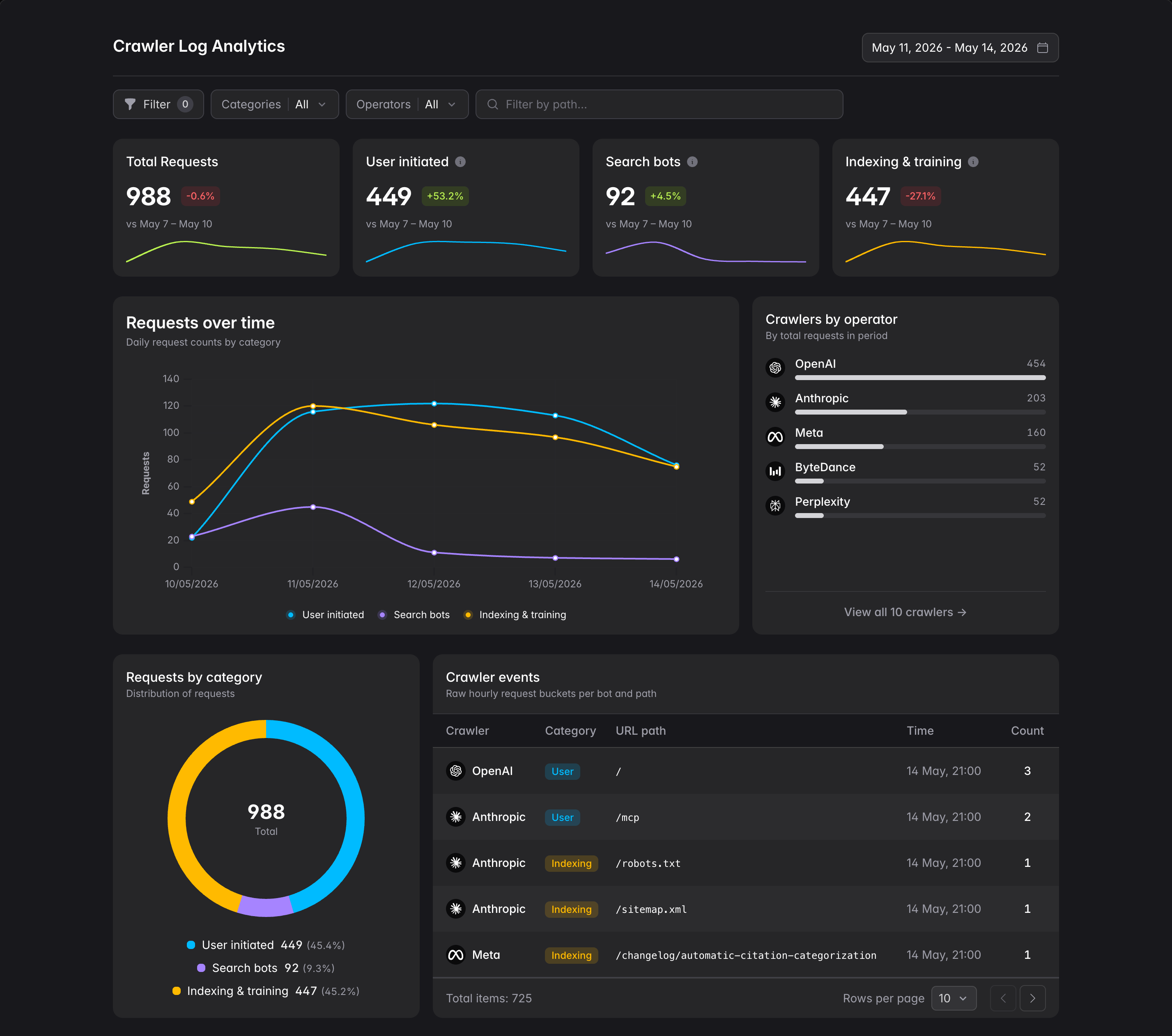Click -27.1% change badge
This screenshot has width=1172, height=1036.
[920, 196]
